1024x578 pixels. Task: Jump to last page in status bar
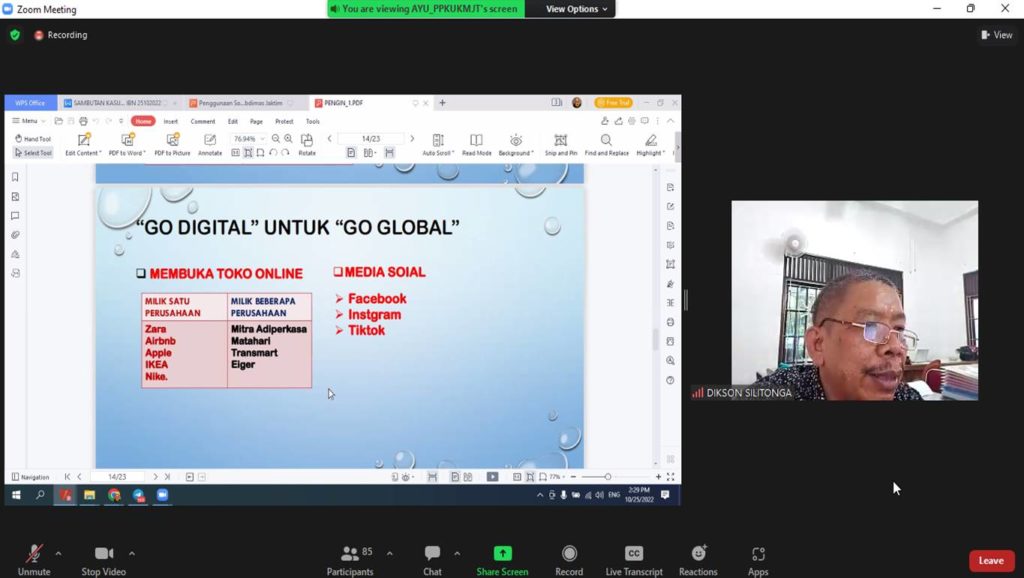pos(167,477)
